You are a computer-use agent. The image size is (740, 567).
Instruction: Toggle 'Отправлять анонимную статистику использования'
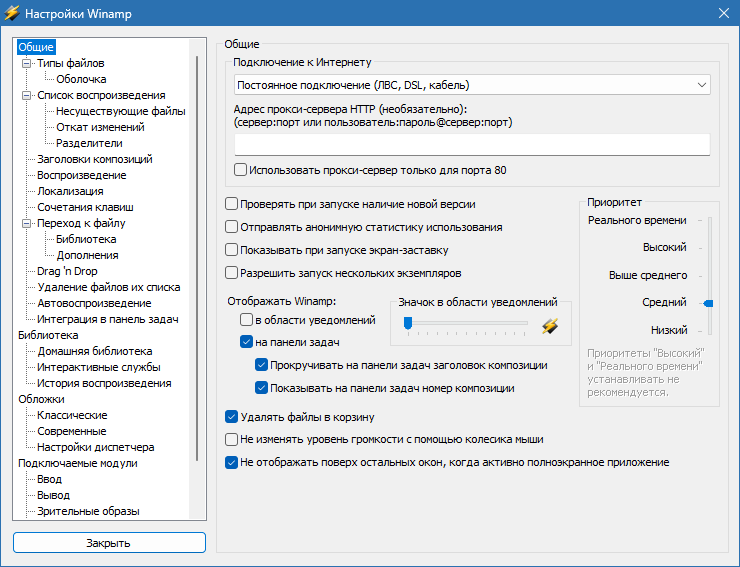[231, 227]
